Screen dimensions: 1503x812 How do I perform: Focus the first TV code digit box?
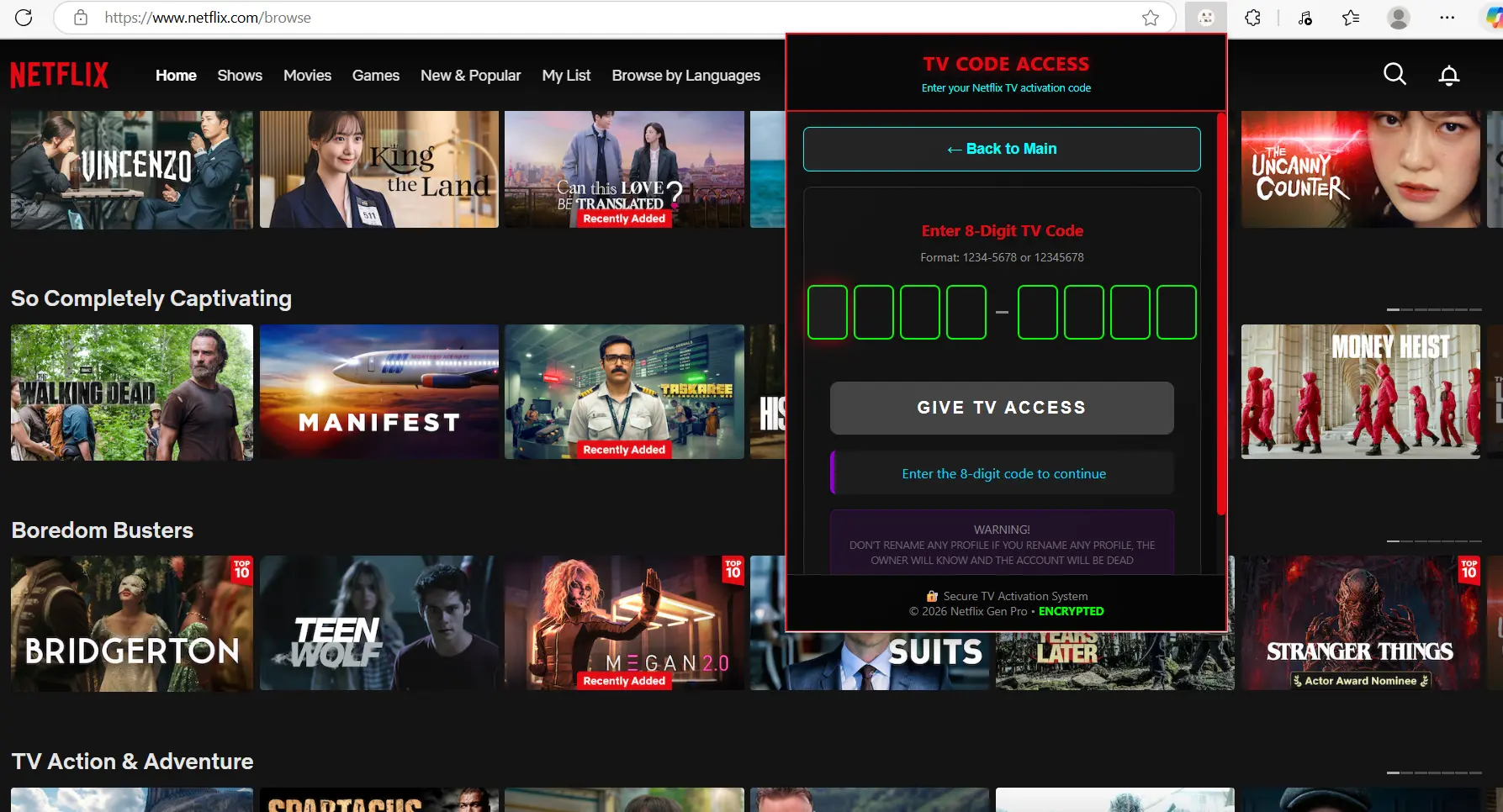[828, 312]
